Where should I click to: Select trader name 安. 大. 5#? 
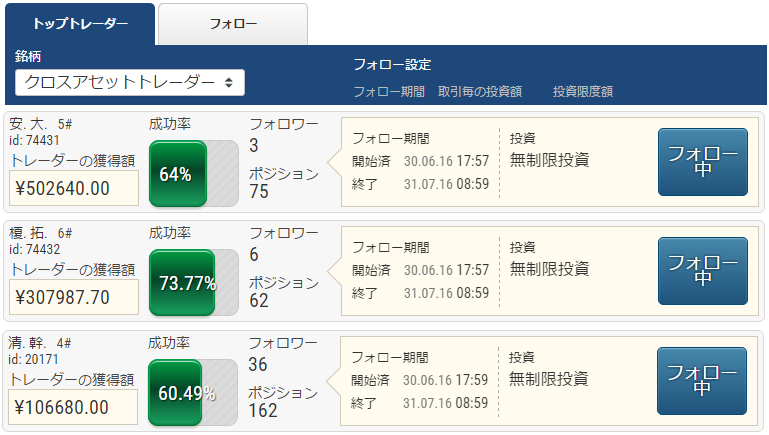click(x=41, y=124)
